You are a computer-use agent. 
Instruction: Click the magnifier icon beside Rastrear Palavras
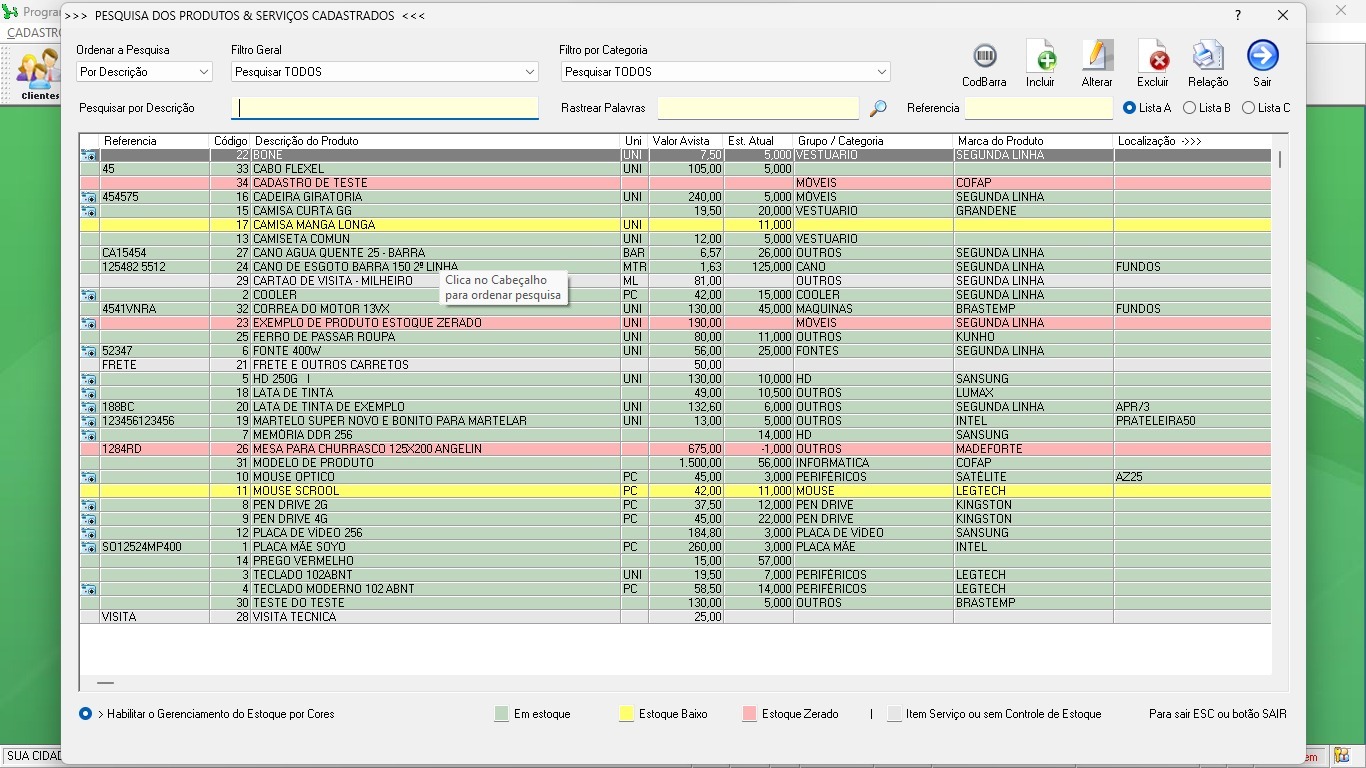tap(878, 108)
